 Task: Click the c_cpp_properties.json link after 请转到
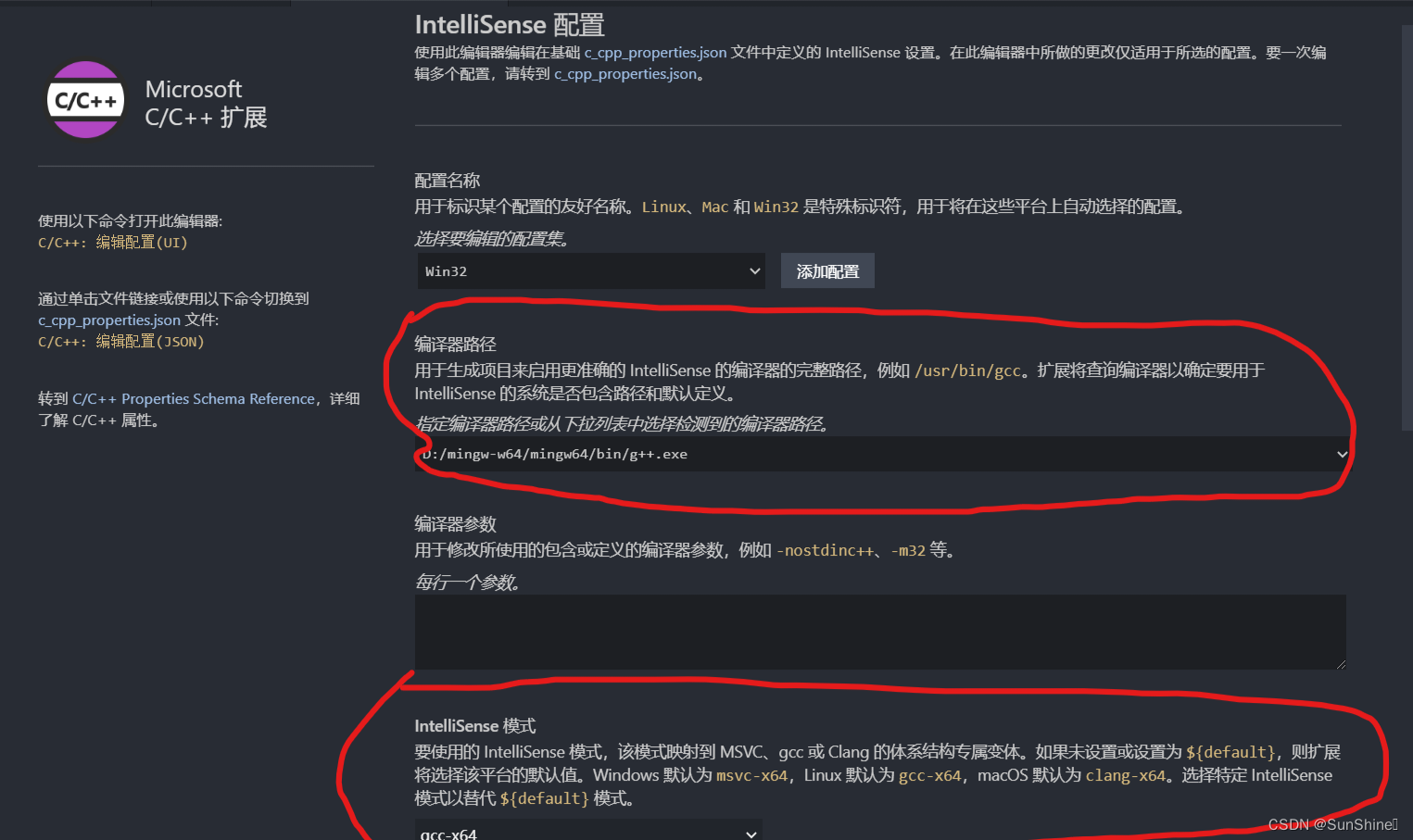pyautogui.click(x=625, y=74)
